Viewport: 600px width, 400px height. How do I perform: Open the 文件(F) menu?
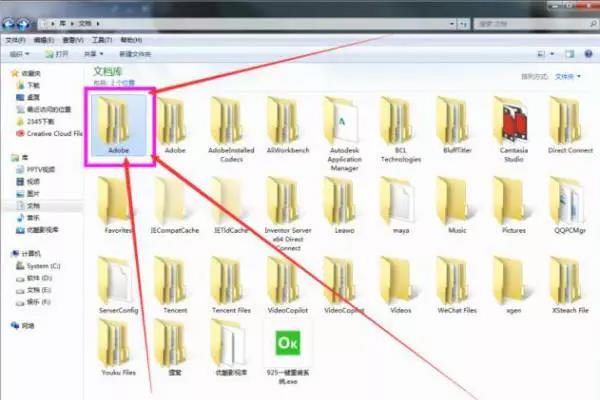pyautogui.click(x=15, y=40)
